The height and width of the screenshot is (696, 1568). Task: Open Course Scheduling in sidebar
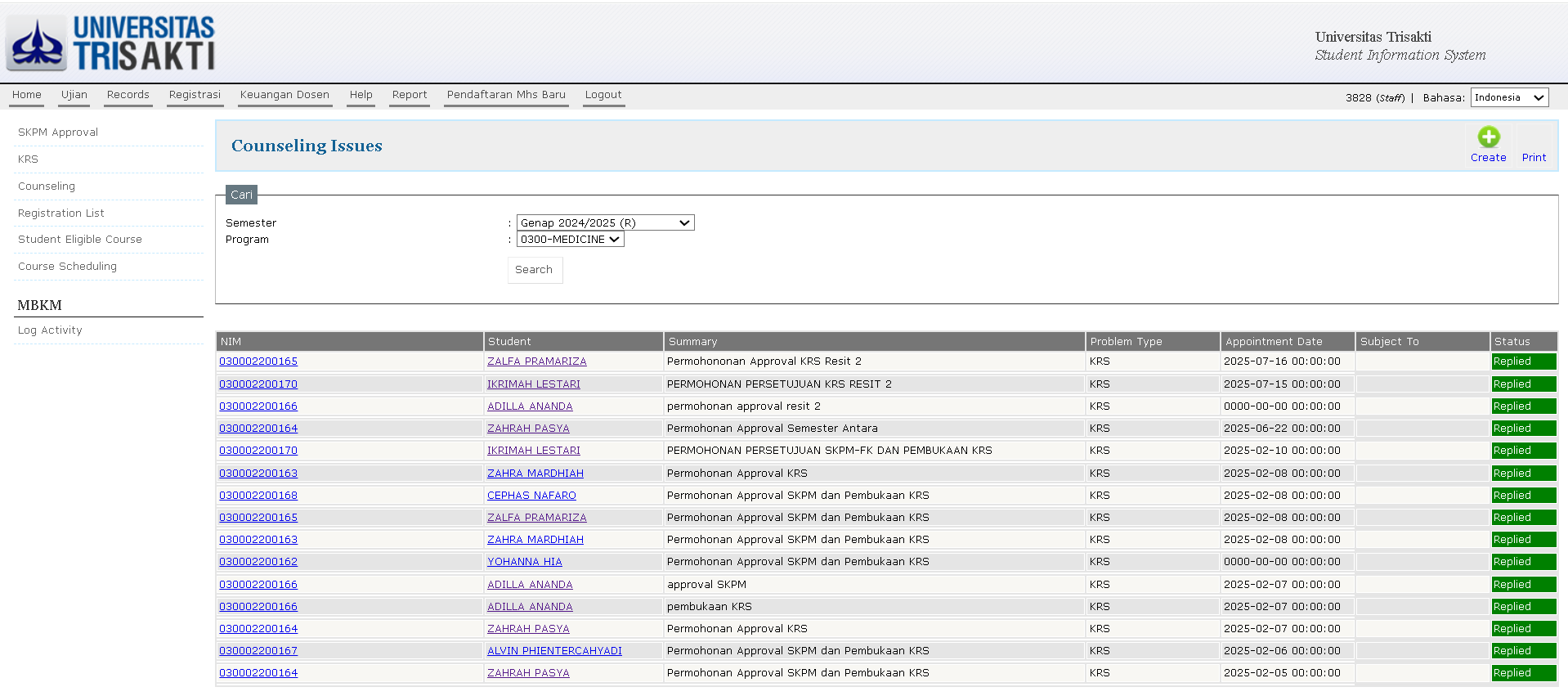coord(67,267)
